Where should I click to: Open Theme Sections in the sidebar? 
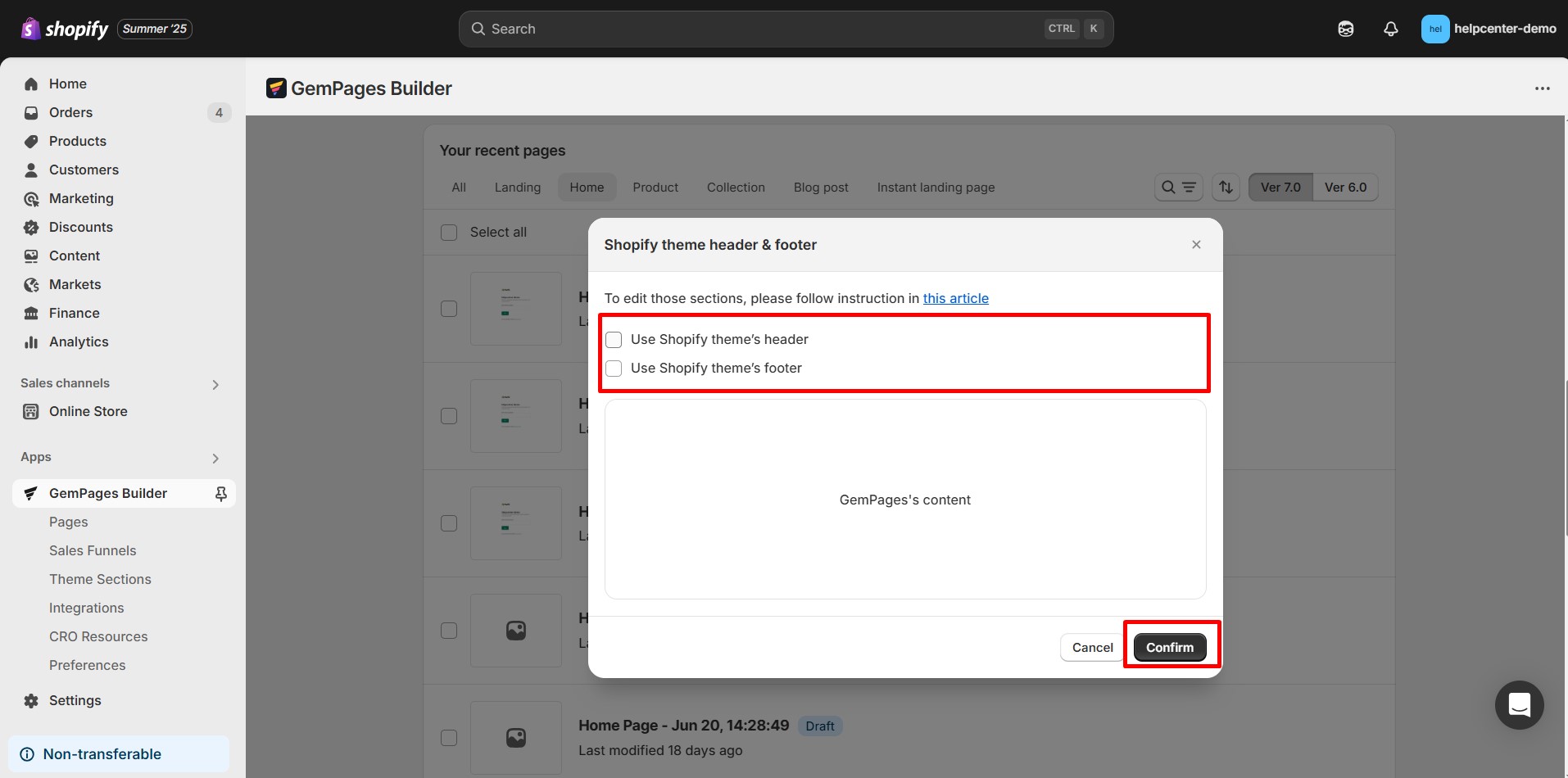tap(100, 579)
